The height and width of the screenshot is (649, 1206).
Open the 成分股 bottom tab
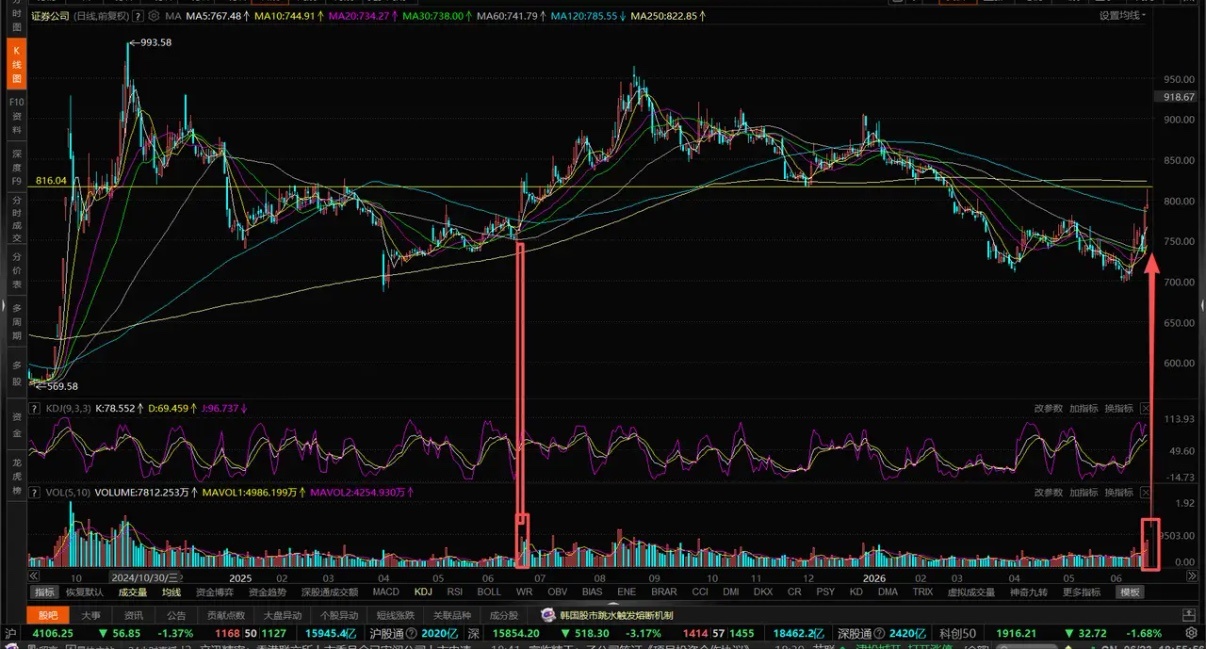pos(504,615)
